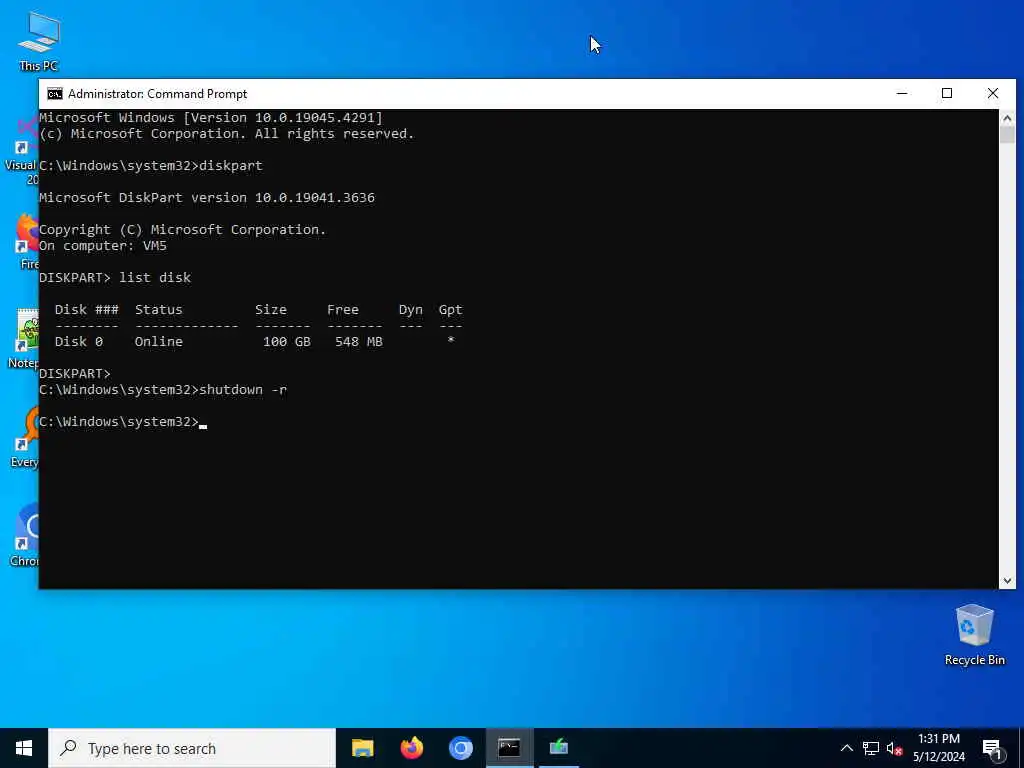
Task: Click the 'Gpt' column header
Action: click(x=451, y=310)
